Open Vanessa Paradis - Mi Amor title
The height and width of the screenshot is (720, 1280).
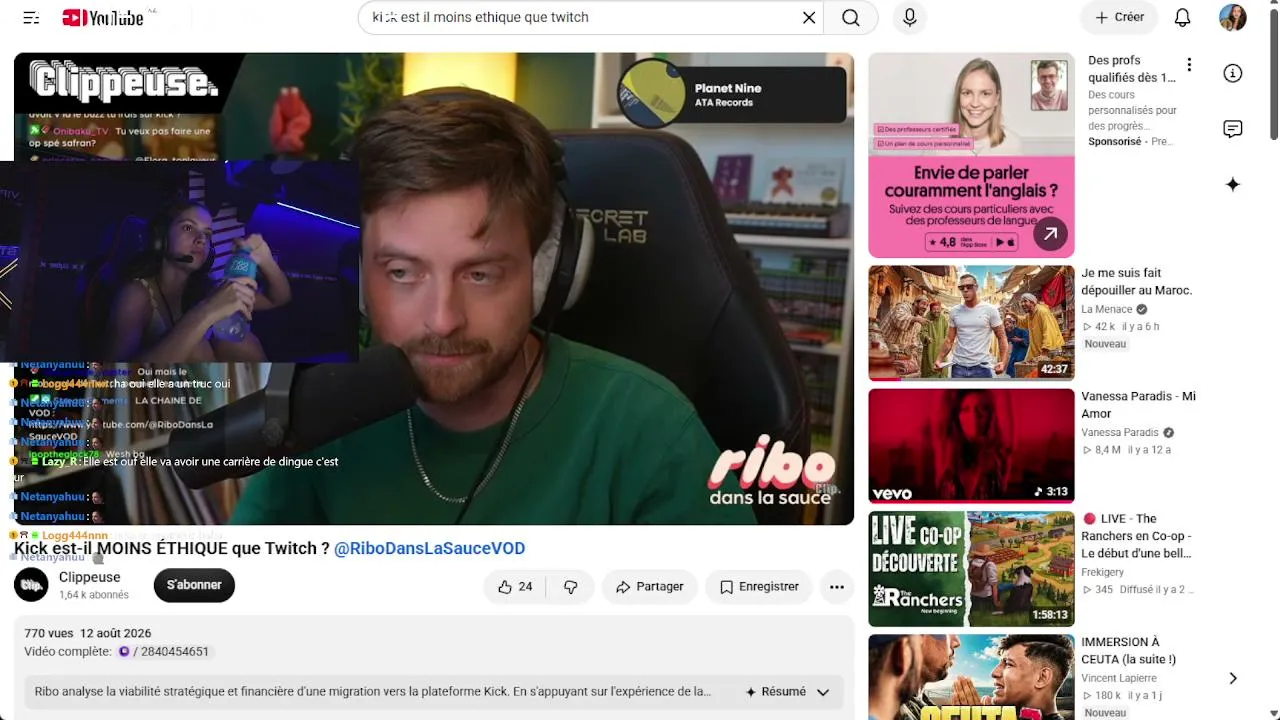pyautogui.click(x=1138, y=404)
